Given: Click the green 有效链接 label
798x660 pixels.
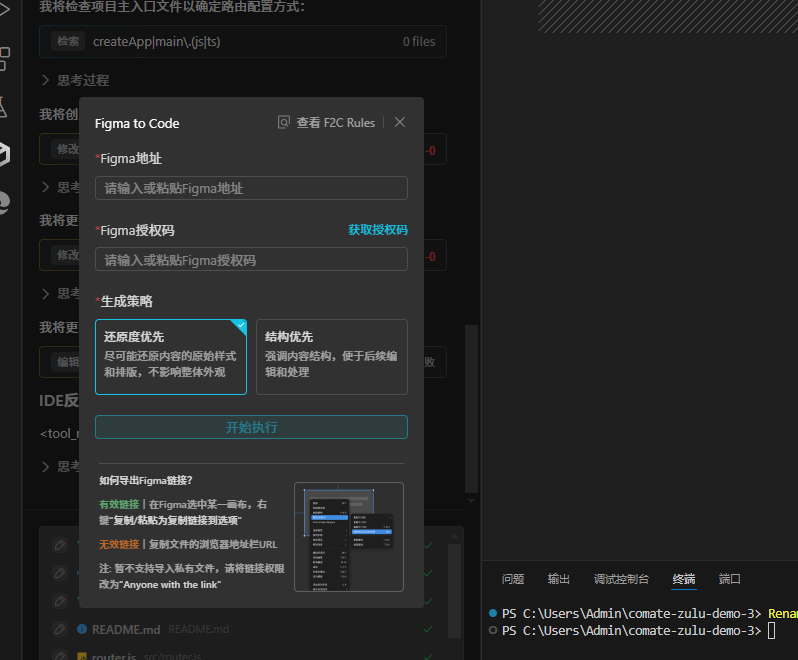Looking at the screenshot, I should 119,504.
